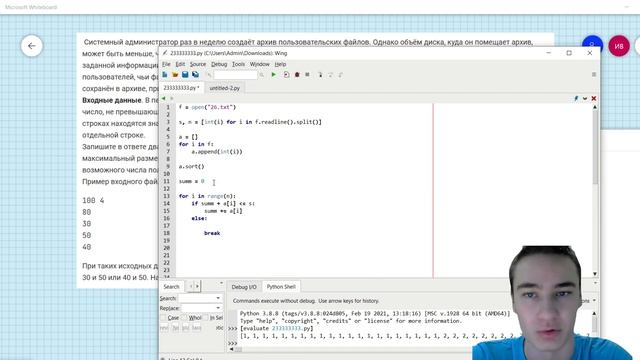640x360 pixels.
Task: Click the New File icon in Wing toolbar
Action: (x=165, y=75)
